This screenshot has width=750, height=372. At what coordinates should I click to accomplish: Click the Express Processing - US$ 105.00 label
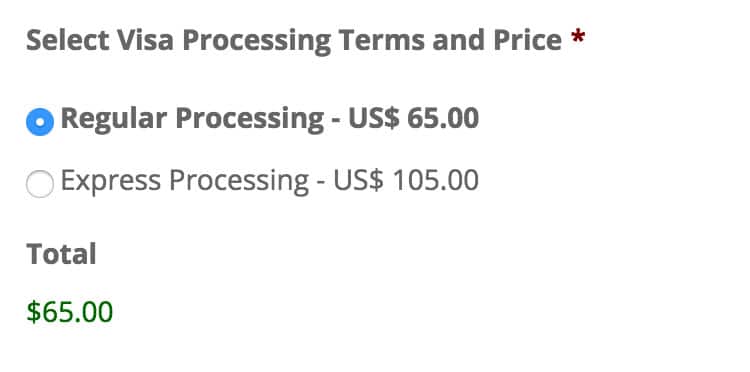270,180
